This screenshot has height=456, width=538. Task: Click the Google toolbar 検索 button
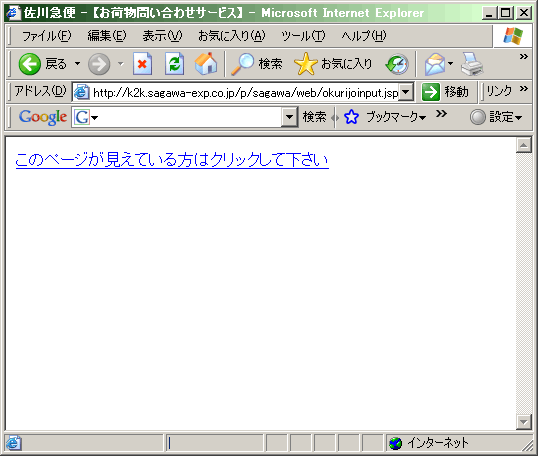click(x=314, y=117)
